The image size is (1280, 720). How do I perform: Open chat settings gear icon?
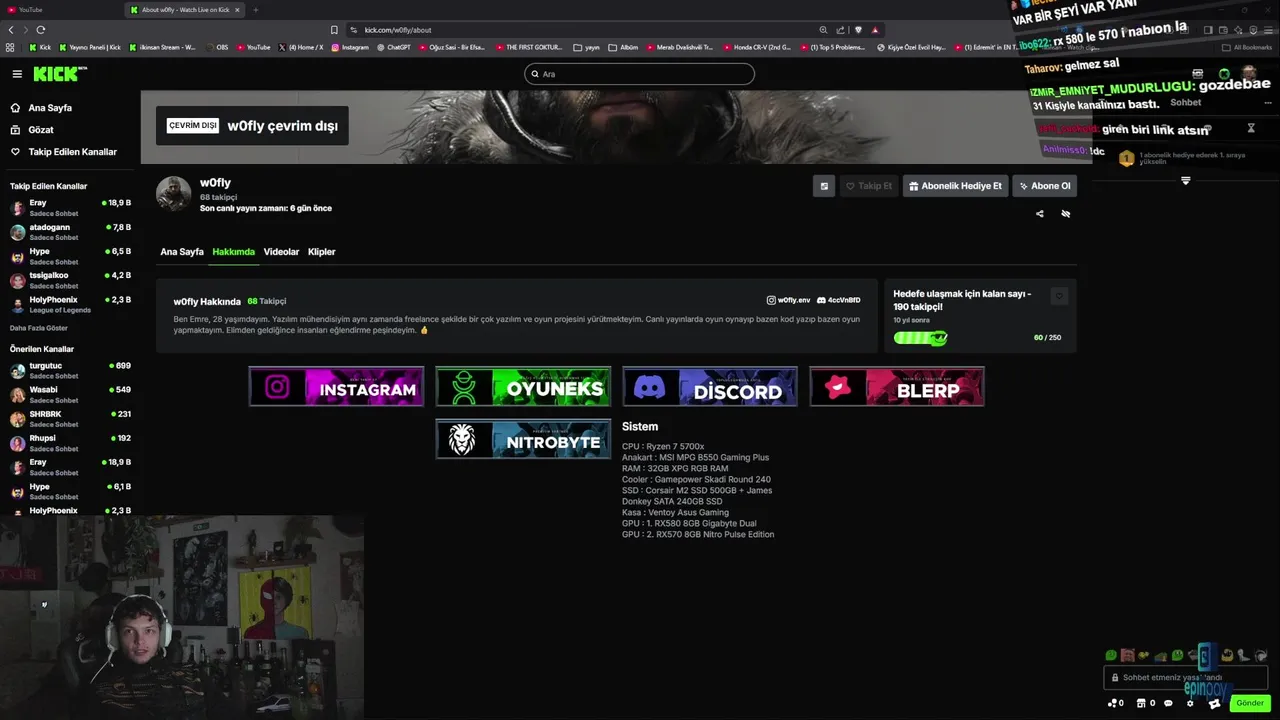click(1190, 703)
